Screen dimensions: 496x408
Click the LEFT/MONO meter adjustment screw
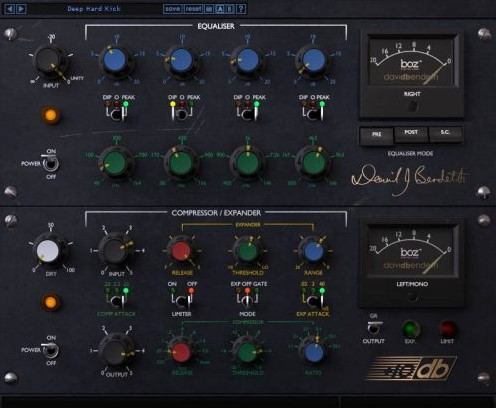point(412,297)
